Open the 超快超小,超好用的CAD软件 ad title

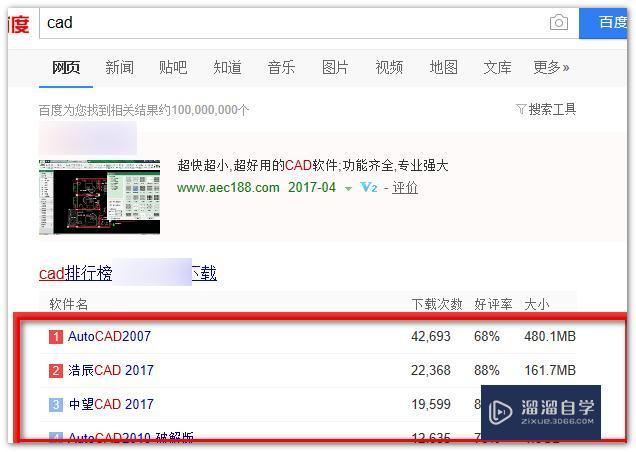click(x=312, y=166)
